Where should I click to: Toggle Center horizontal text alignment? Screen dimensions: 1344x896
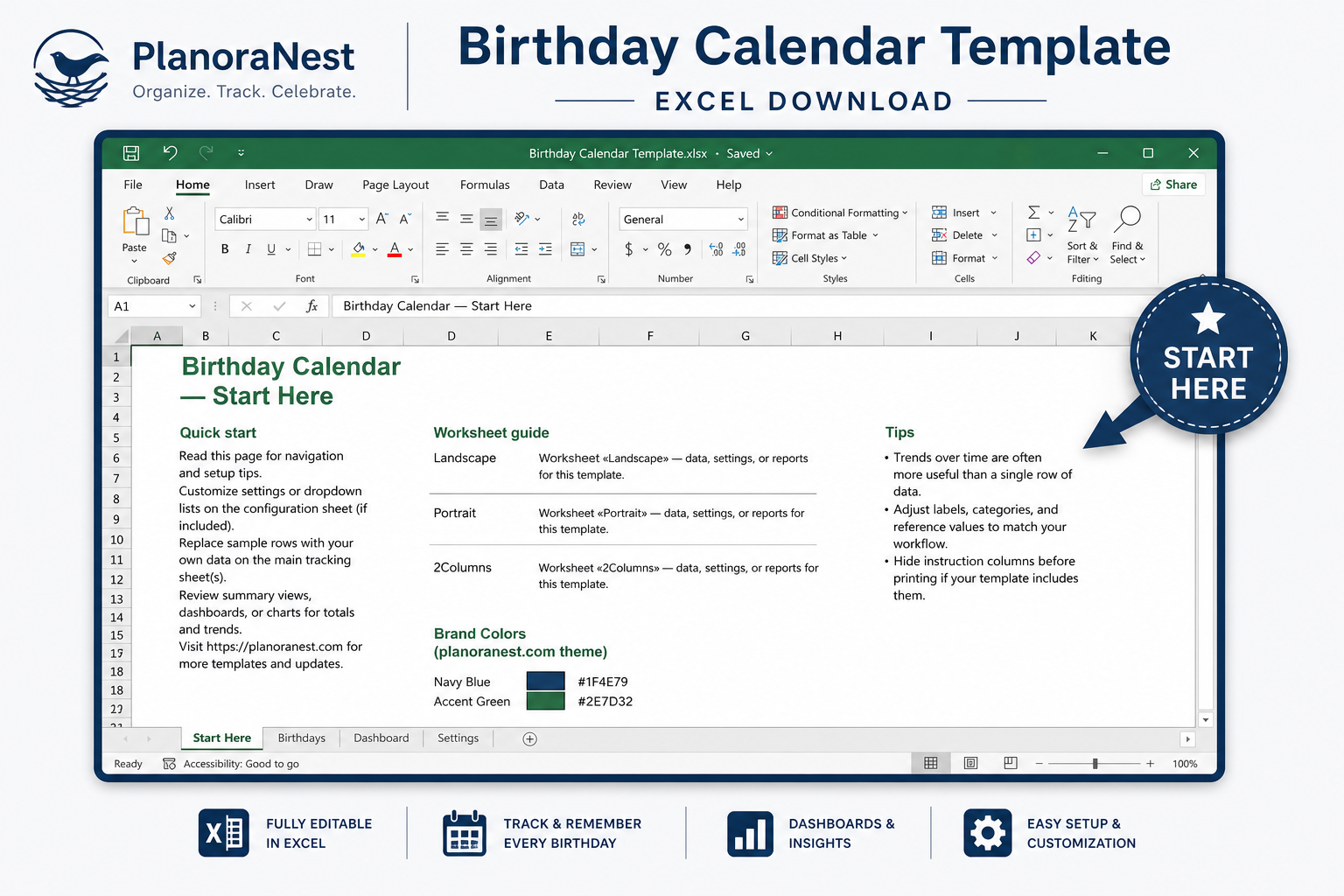point(467,249)
